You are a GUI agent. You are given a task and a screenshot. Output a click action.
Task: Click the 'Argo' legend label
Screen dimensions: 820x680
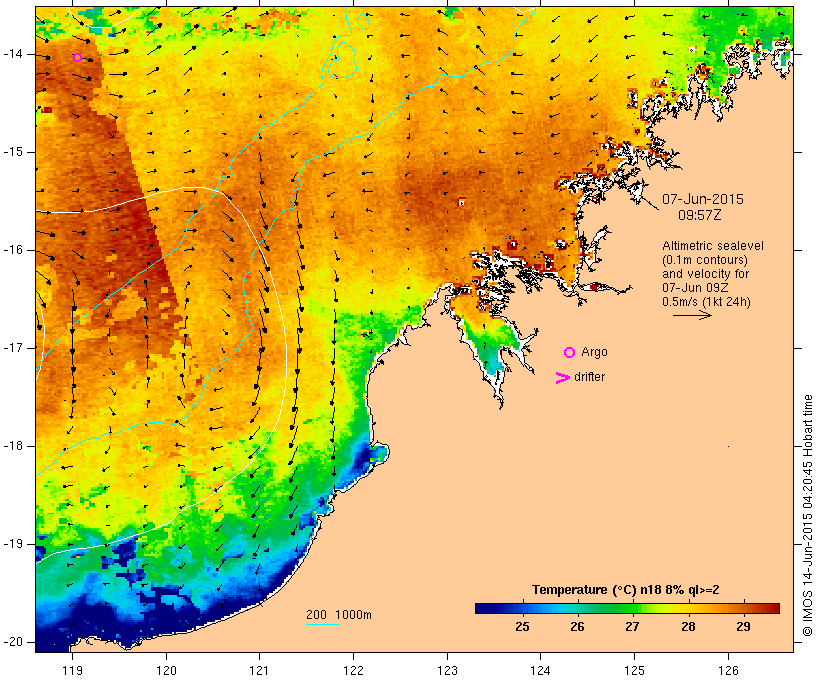[x=595, y=352]
